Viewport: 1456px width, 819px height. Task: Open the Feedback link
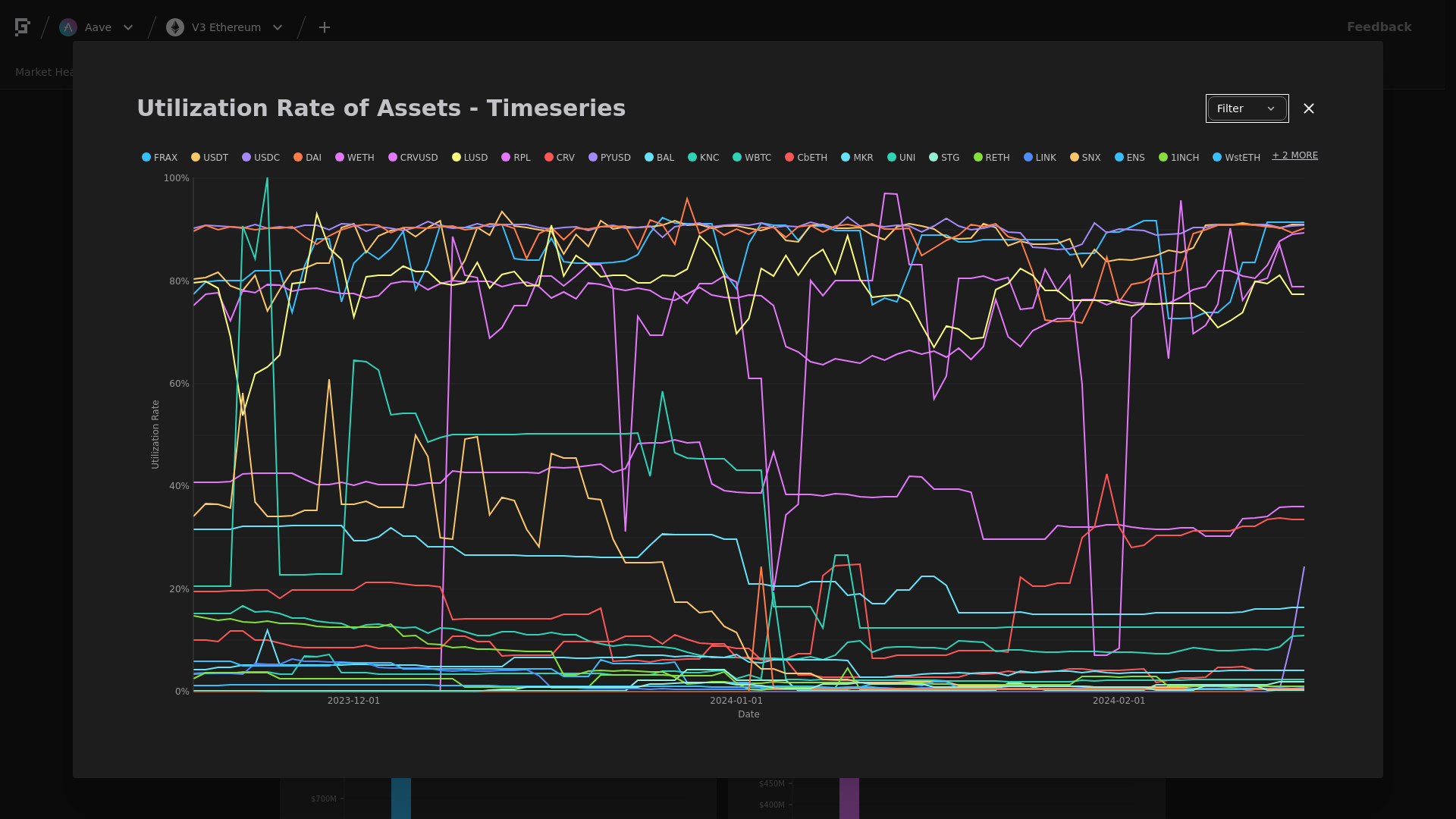point(1379,27)
